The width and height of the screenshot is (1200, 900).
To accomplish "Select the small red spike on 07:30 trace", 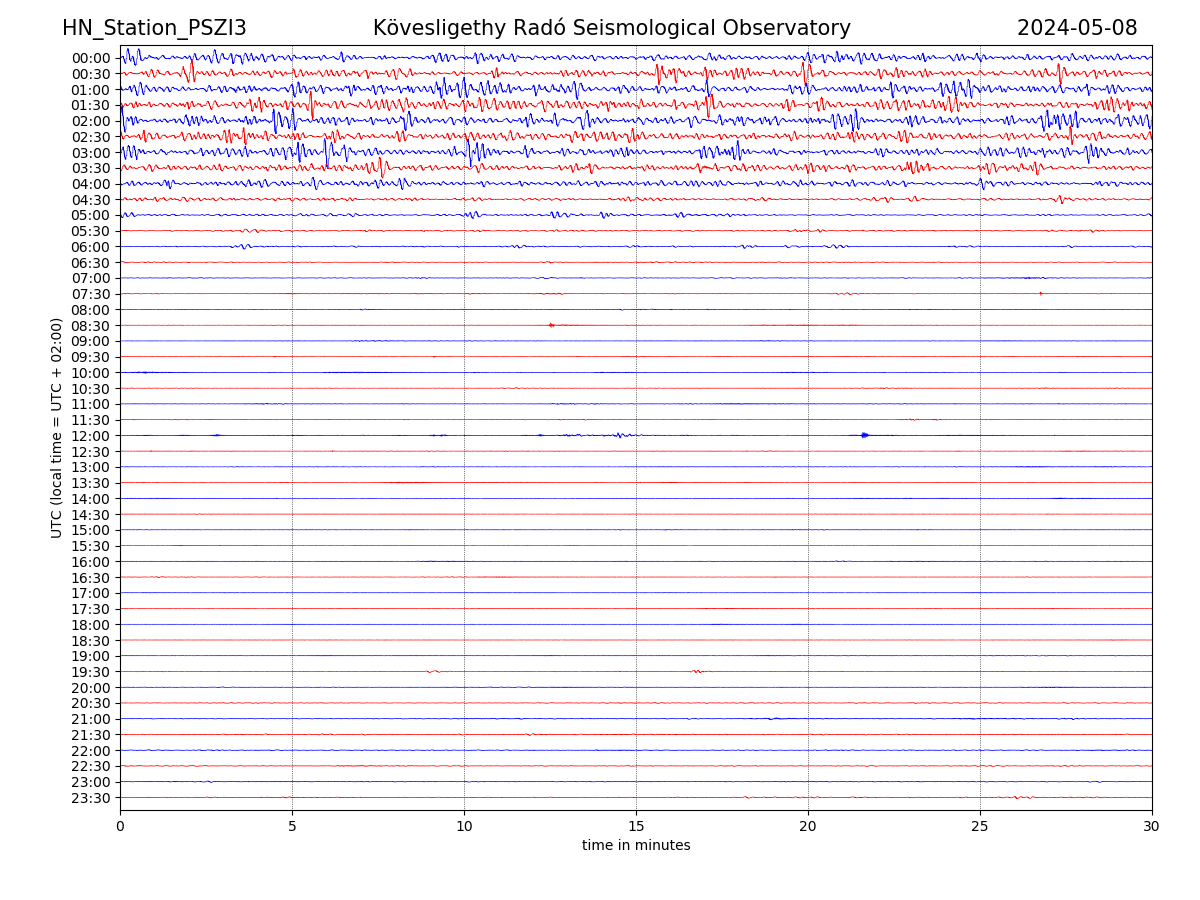I will pyautogui.click(x=1040, y=293).
